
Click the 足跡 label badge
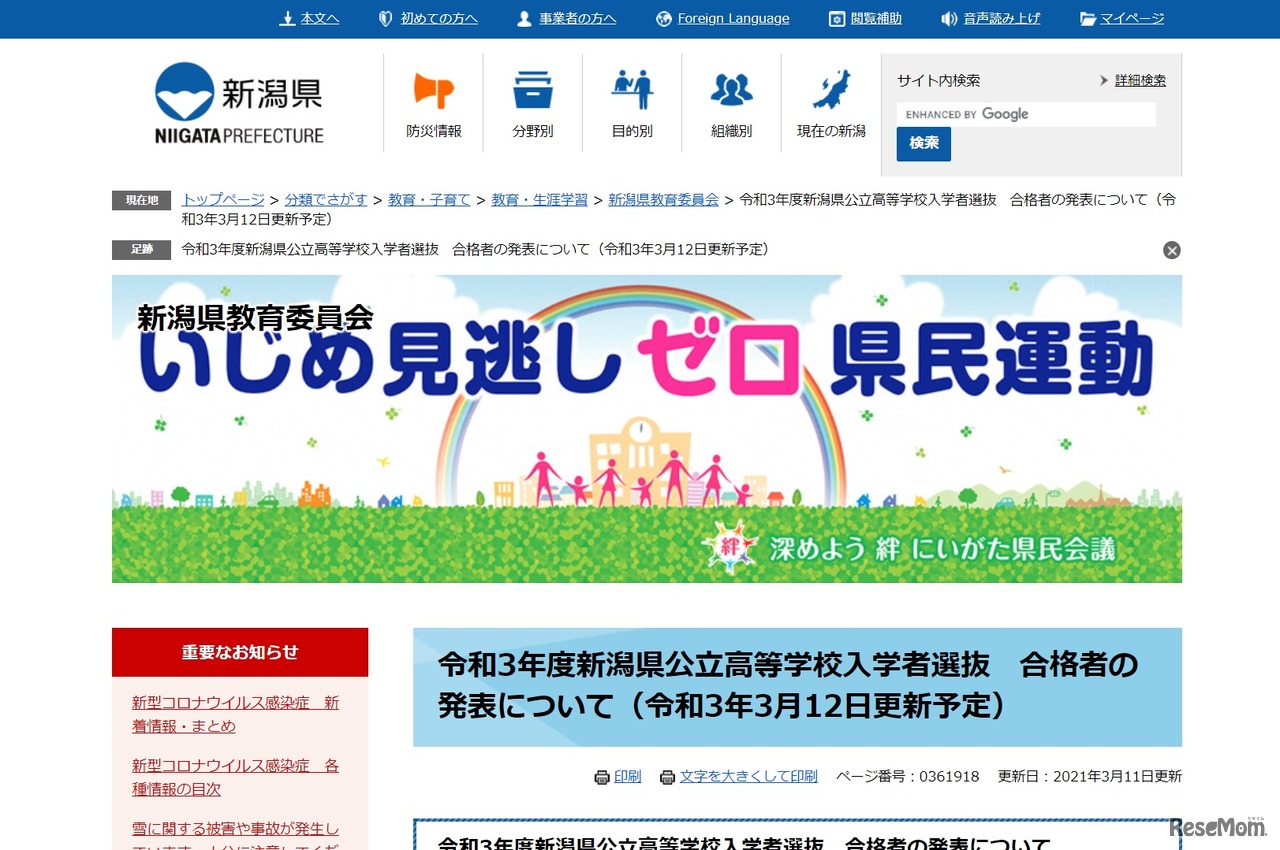[142, 250]
